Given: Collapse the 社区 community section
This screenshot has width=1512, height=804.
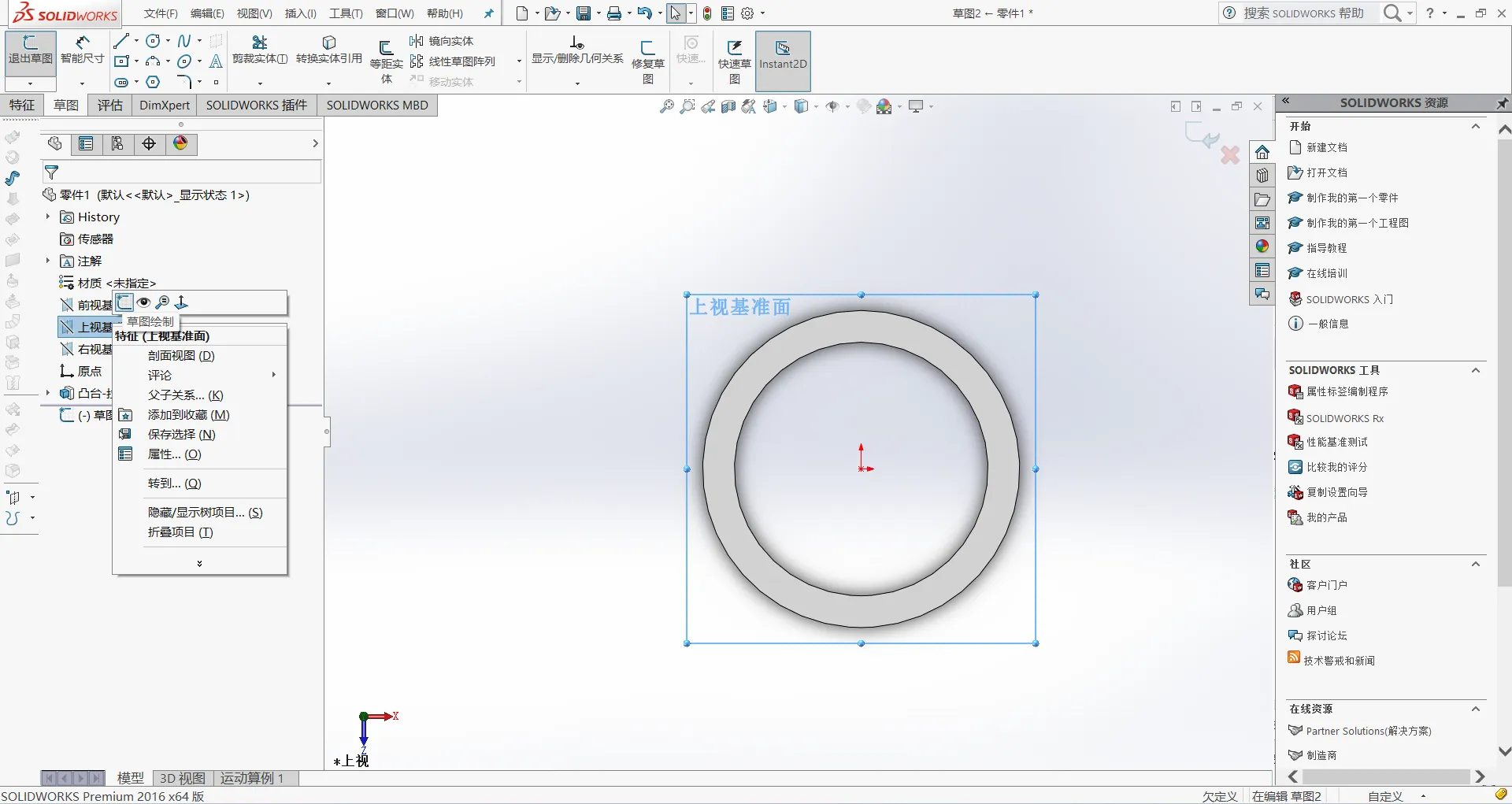Looking at the screenshot, I should click(1476, 564).
